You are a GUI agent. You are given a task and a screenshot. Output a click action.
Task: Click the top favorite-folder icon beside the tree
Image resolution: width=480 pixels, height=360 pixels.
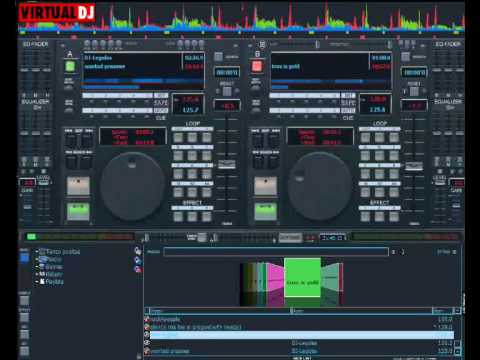coord(138,251)
